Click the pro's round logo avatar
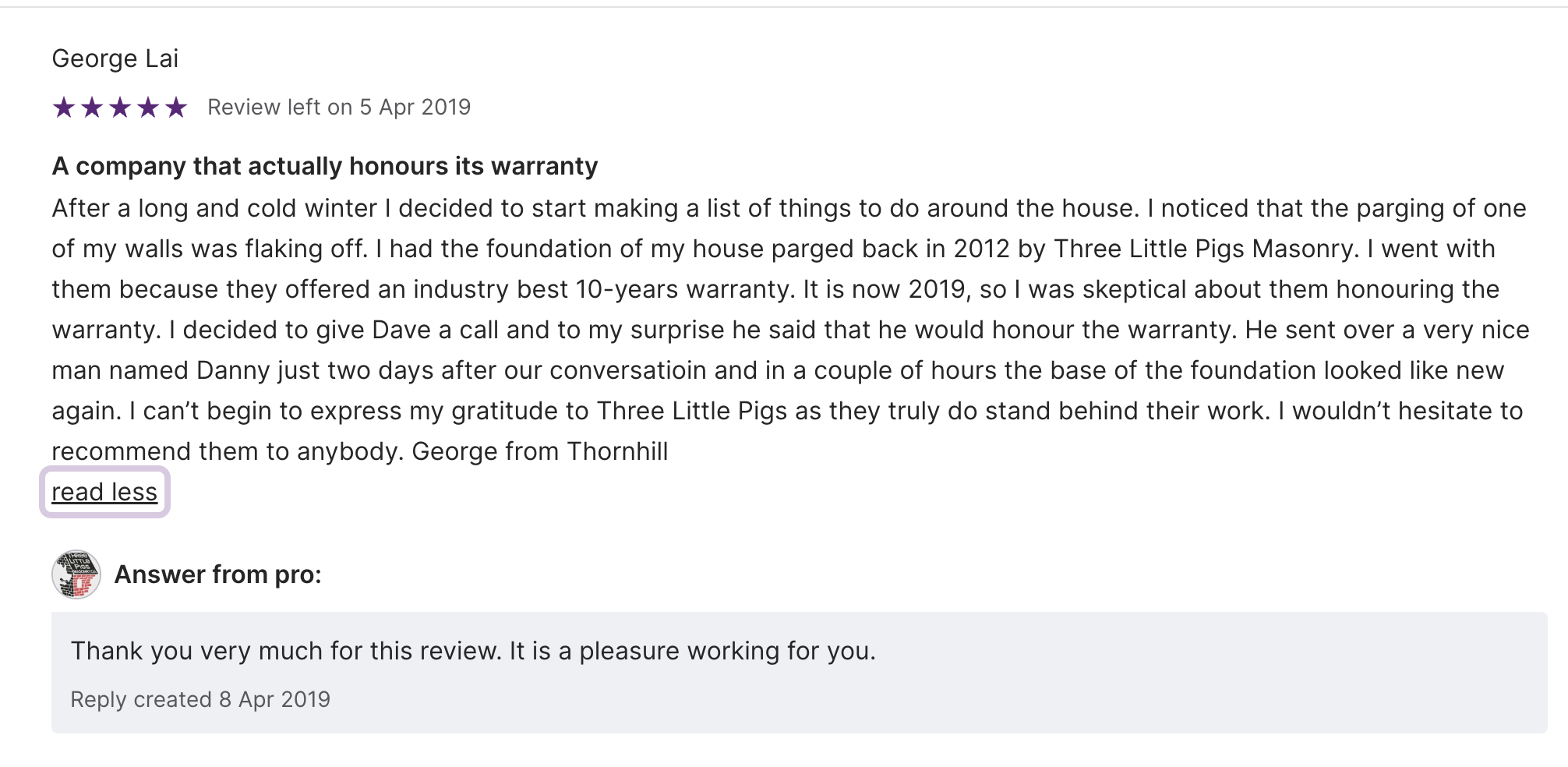 [x=76, y=574]
